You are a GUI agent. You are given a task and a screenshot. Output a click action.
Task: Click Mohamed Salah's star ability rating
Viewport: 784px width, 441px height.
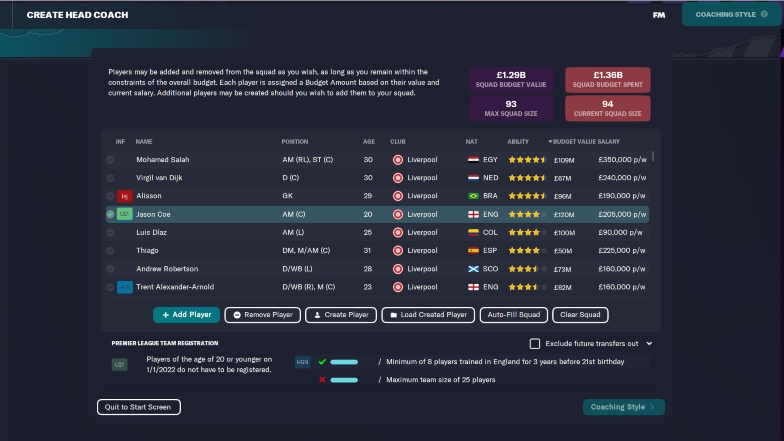point(528,160)
